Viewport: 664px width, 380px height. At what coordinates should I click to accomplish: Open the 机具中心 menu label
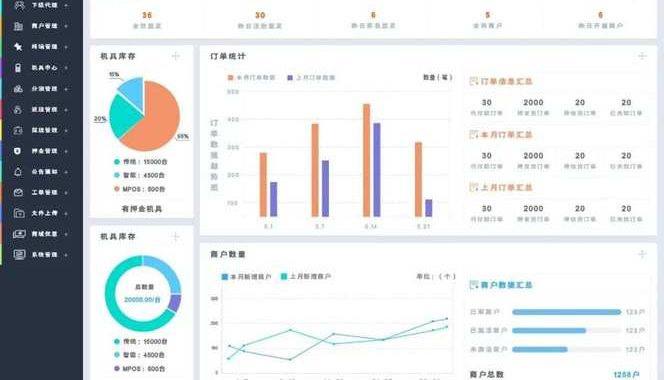[44, 67]
